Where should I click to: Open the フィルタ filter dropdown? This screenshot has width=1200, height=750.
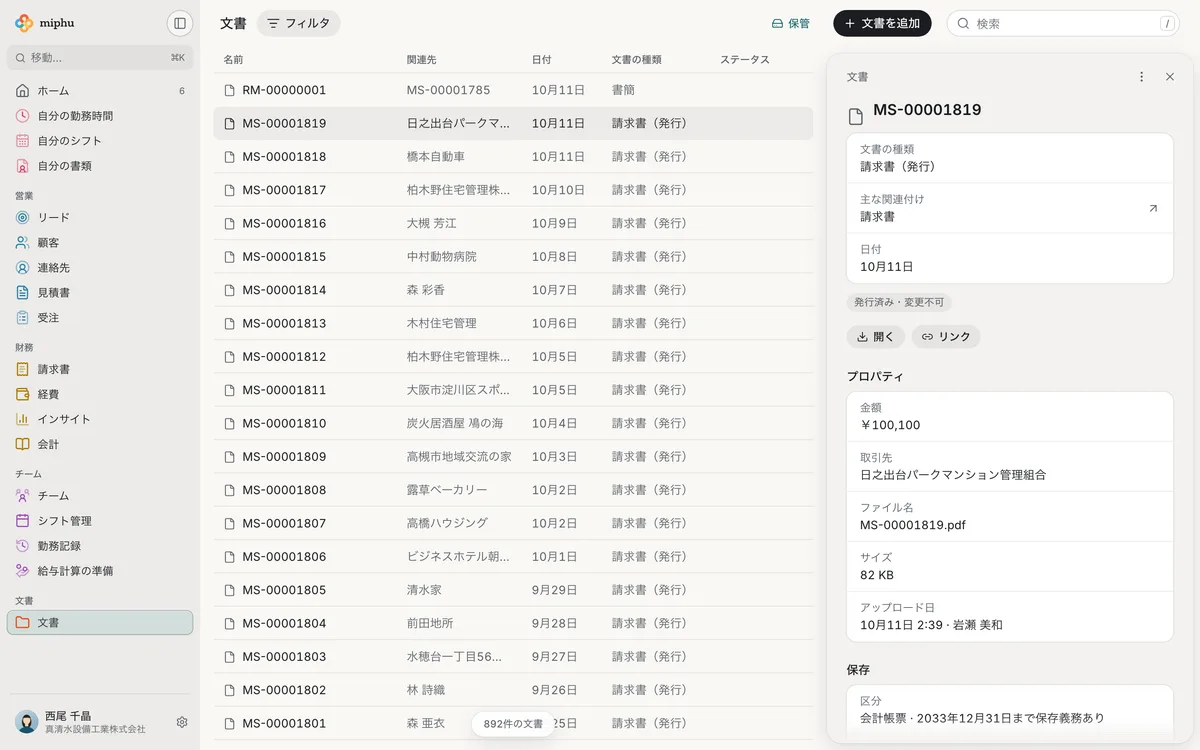coord(298,23)
